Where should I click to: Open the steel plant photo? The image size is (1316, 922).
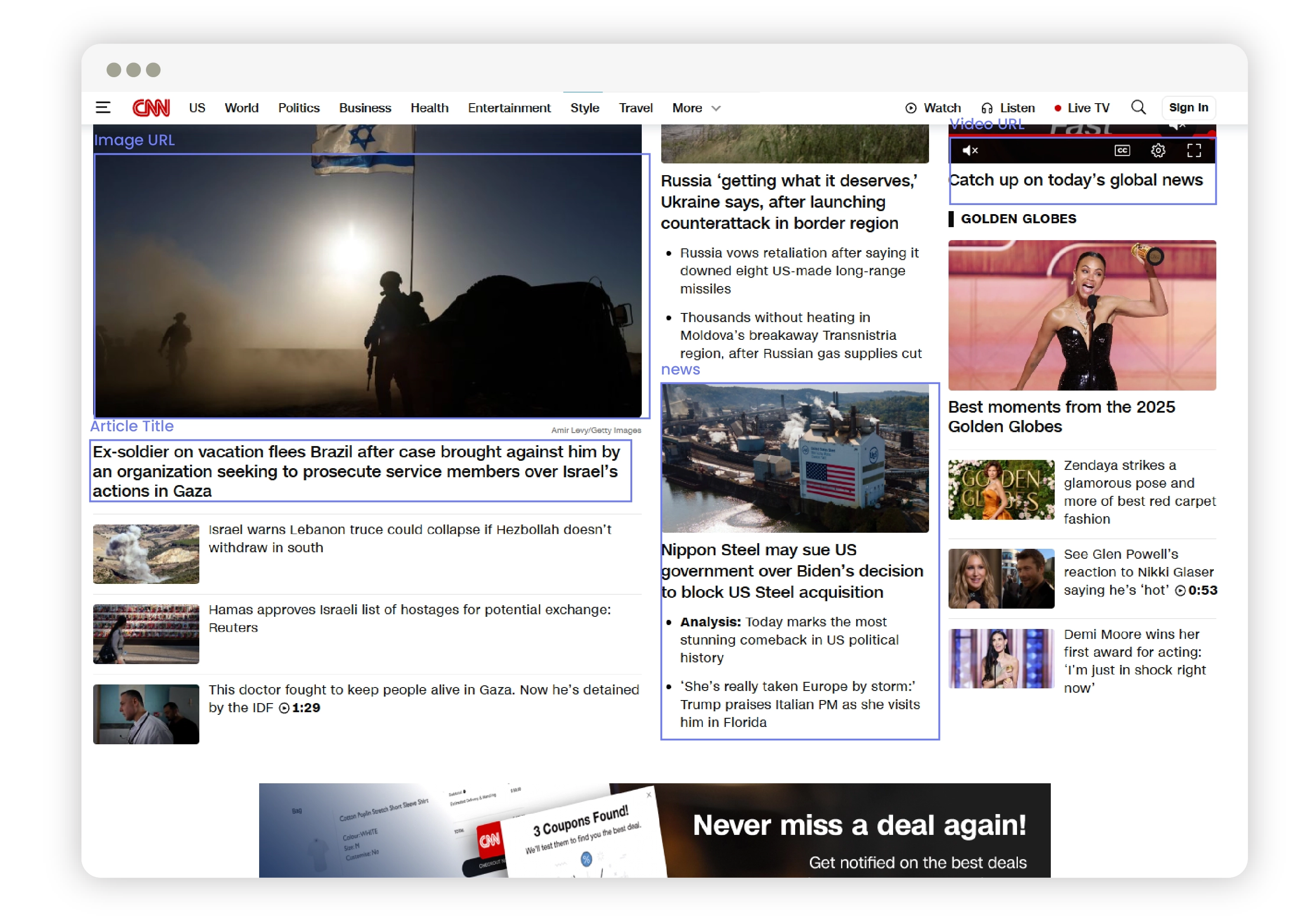(x=795, y=458)
